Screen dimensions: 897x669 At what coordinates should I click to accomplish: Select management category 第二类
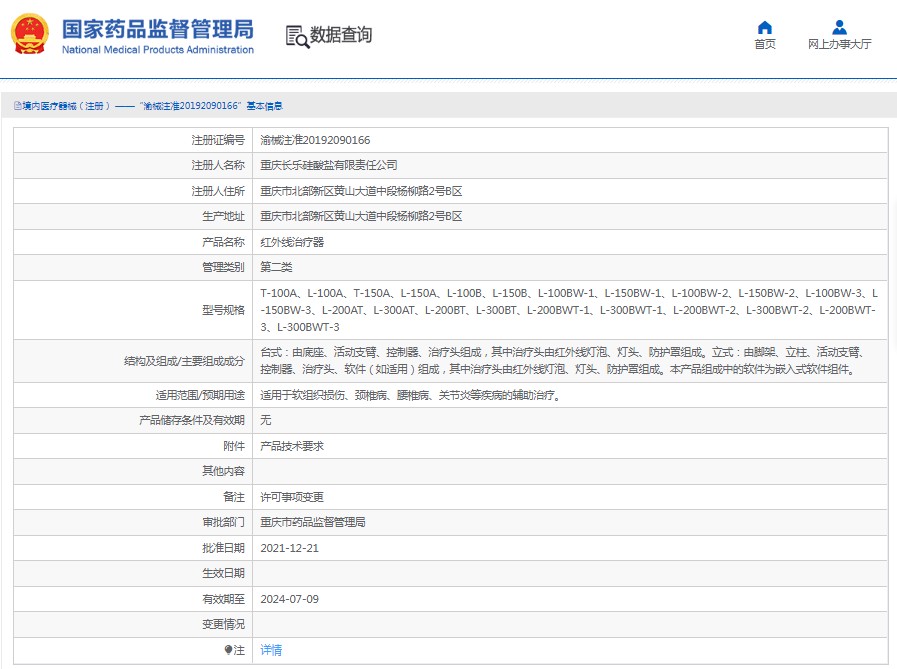(x=276, y=267)
